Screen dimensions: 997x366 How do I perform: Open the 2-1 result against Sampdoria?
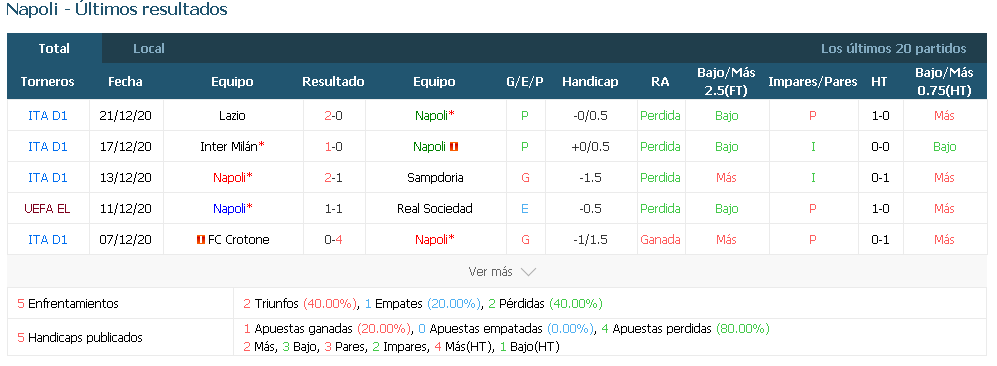334,178
